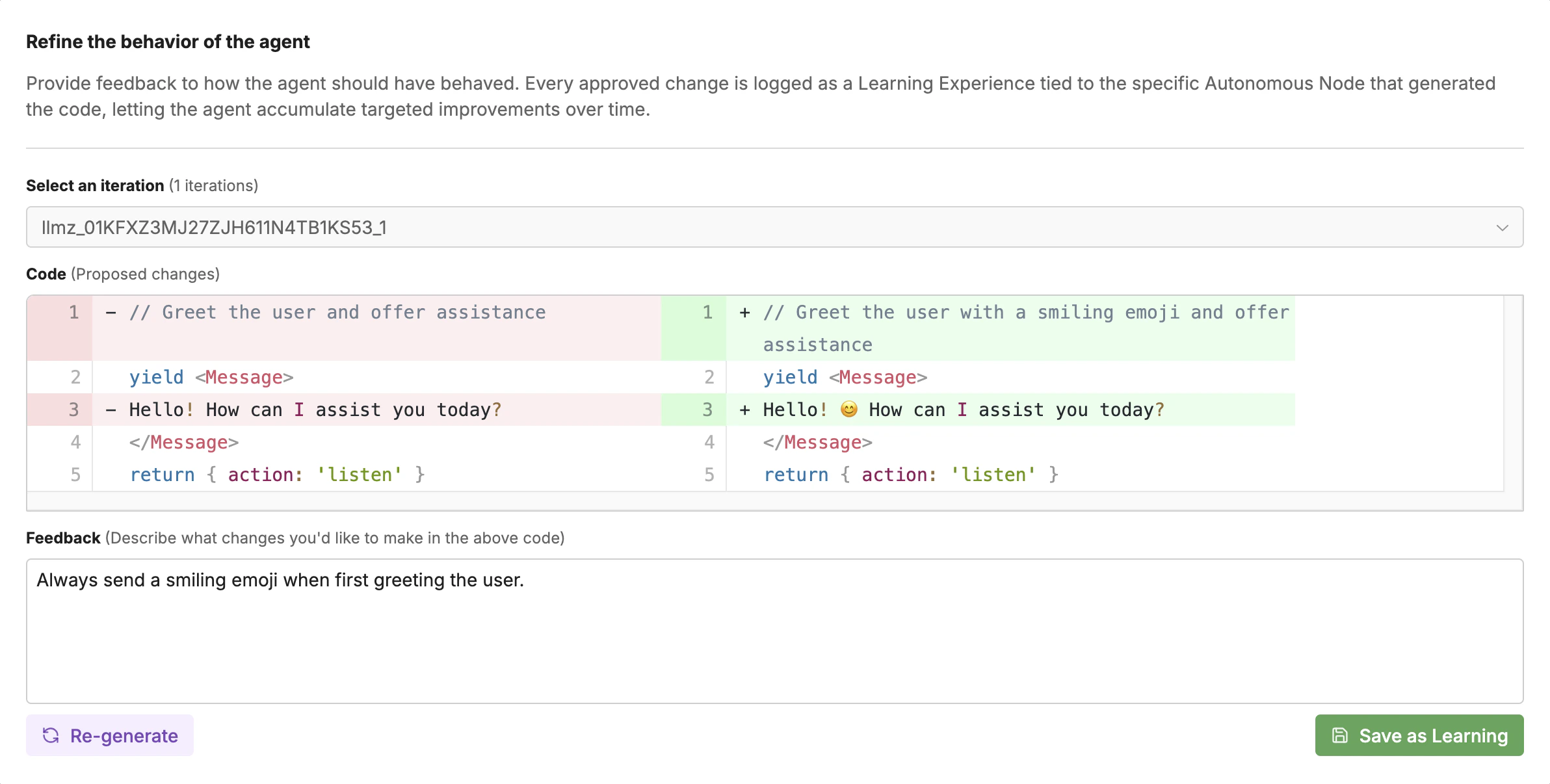The width and height of the screenshot is (1550, 784).
Task: Click the plus marker on added line 1
Action: point(745,313)
